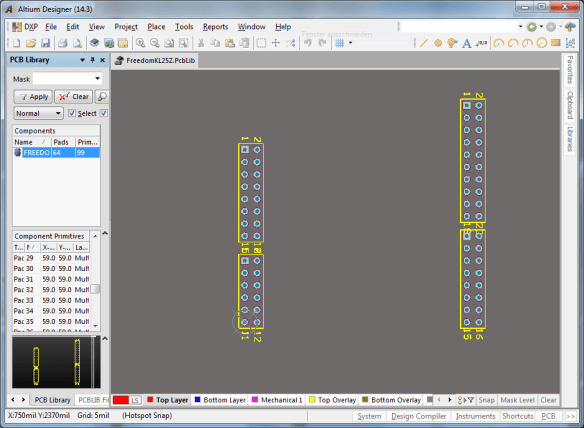Image resolution: width=584 pixels, height=428 pixels.
Task: Open the File menu
Action: click(x=51, y=27)
